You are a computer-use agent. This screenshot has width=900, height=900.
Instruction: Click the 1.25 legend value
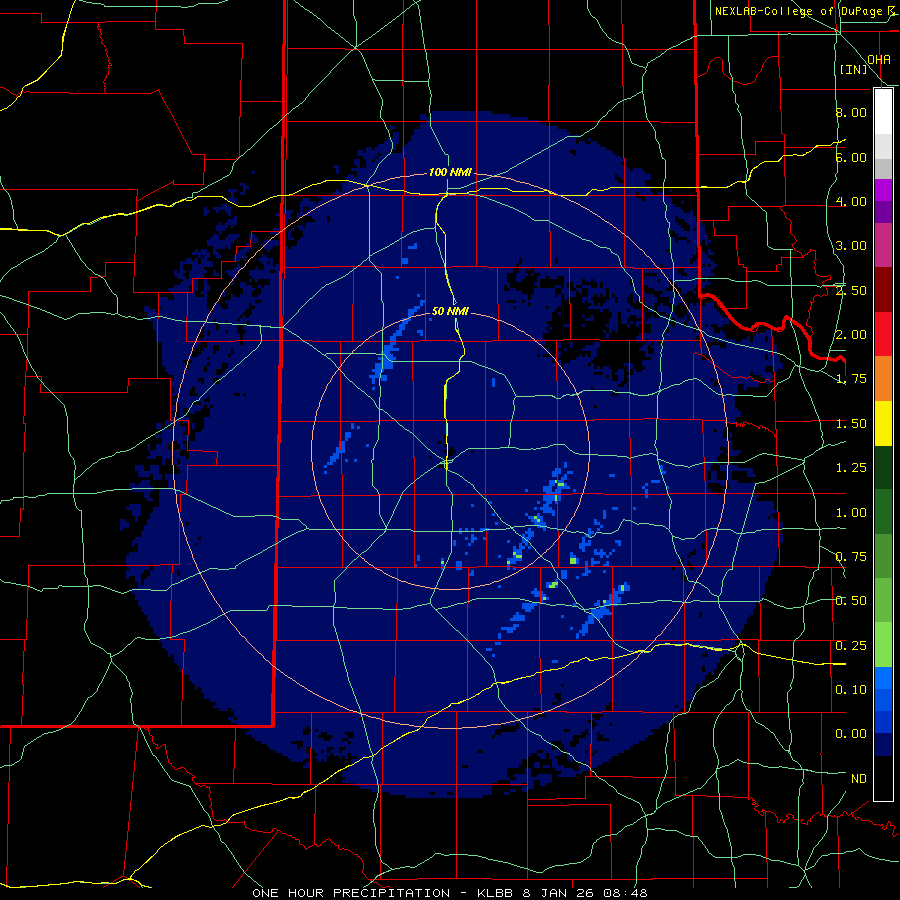(x=851, y=468)
